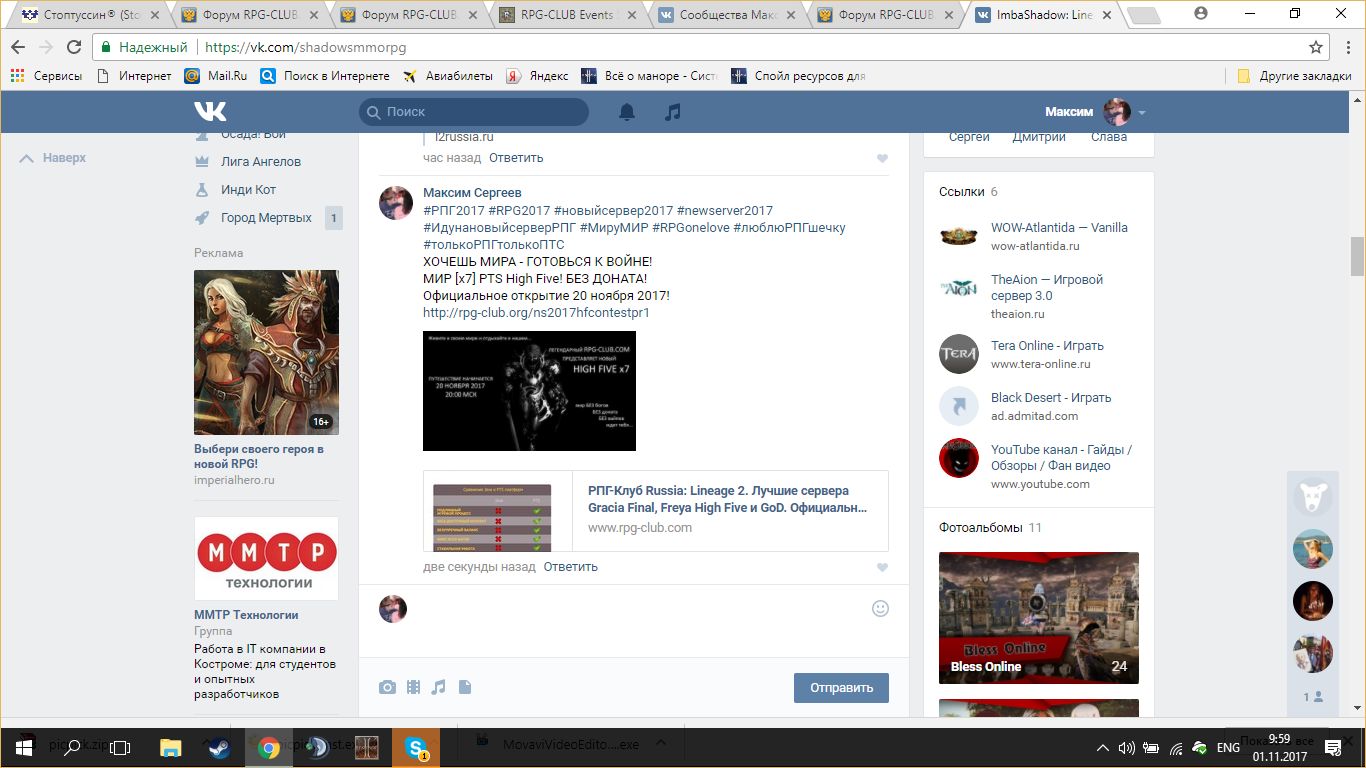Click Ответить under the час назад comment

click(516, 158)
